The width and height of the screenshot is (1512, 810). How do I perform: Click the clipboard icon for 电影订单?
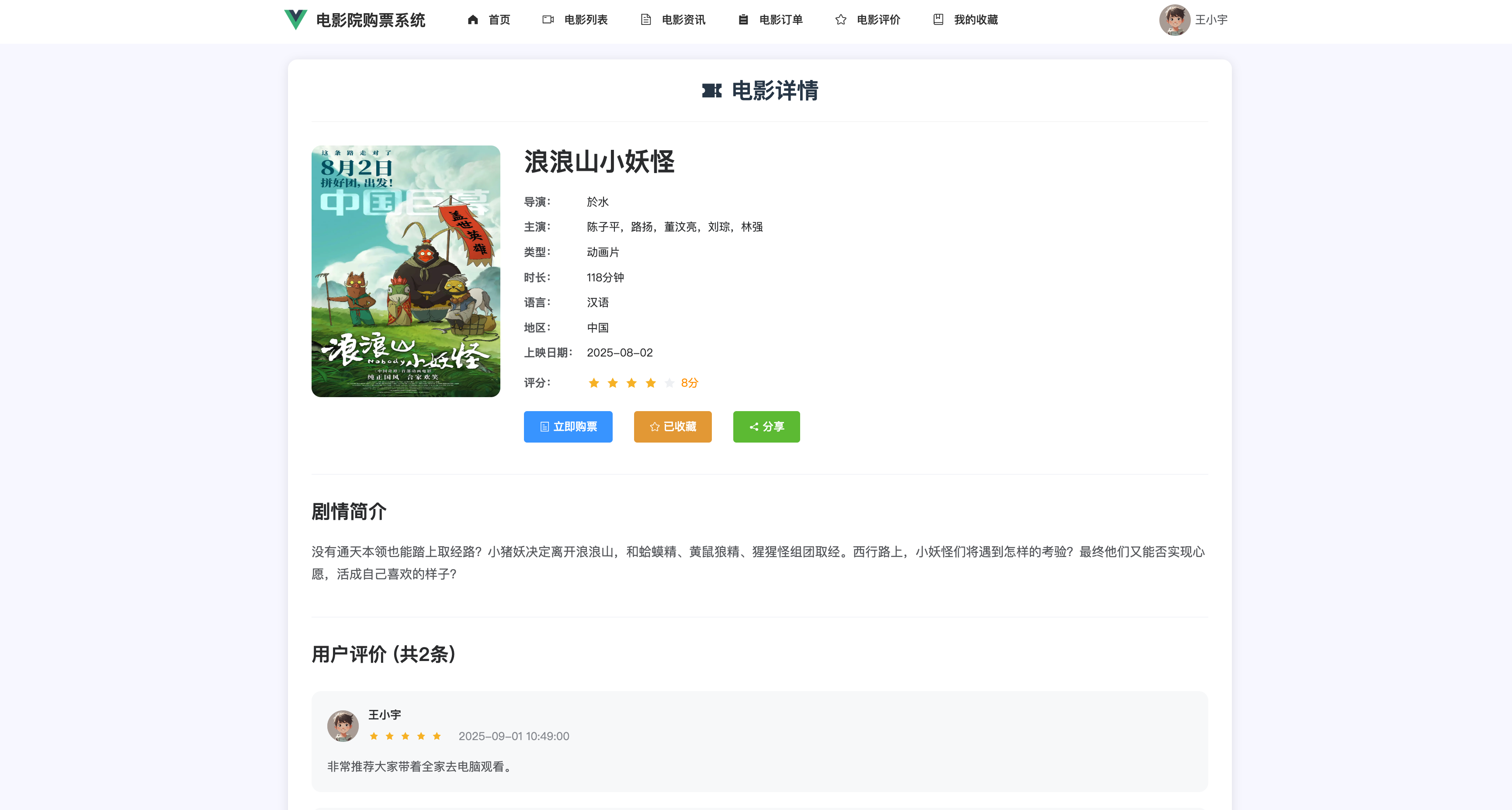(x=743, y=19)
